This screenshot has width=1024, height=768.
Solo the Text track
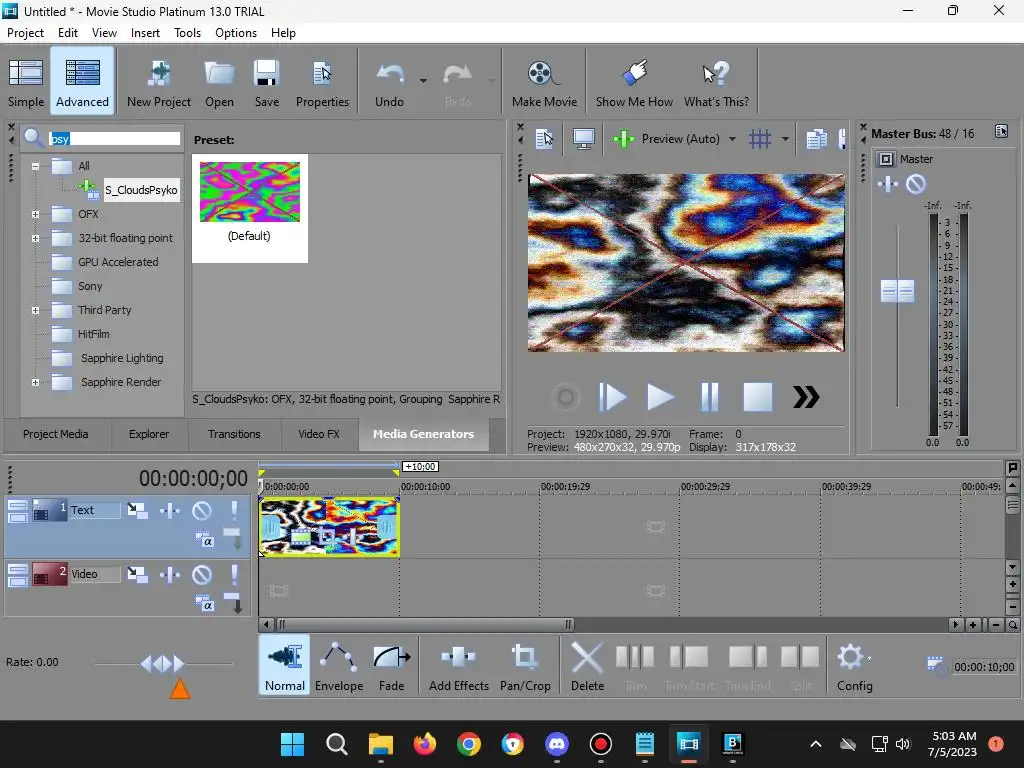(x=234, y=510)
